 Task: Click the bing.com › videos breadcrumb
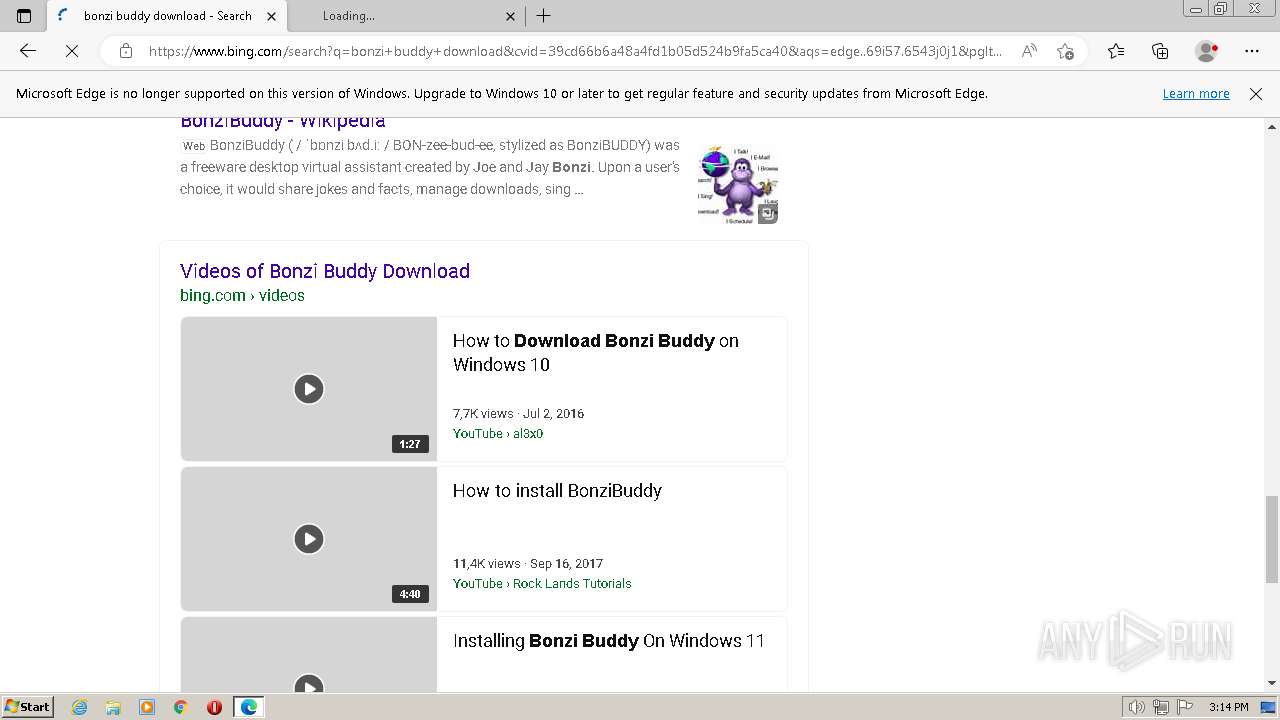click(242, 295)
